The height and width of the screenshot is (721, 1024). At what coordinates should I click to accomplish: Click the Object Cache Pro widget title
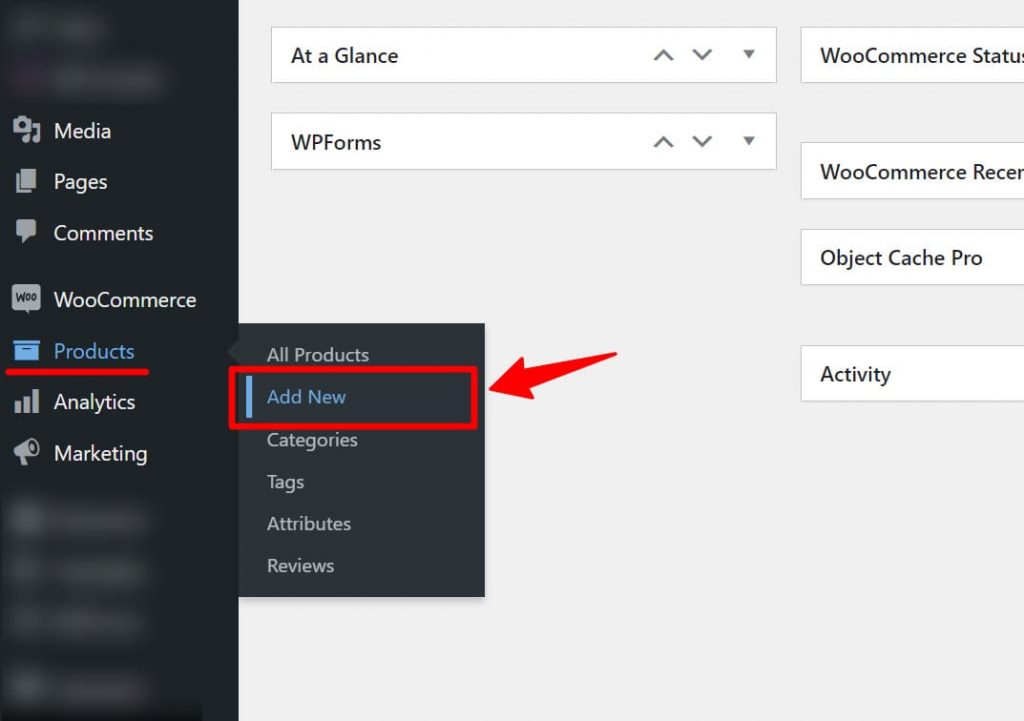click(x=901, y=258)
